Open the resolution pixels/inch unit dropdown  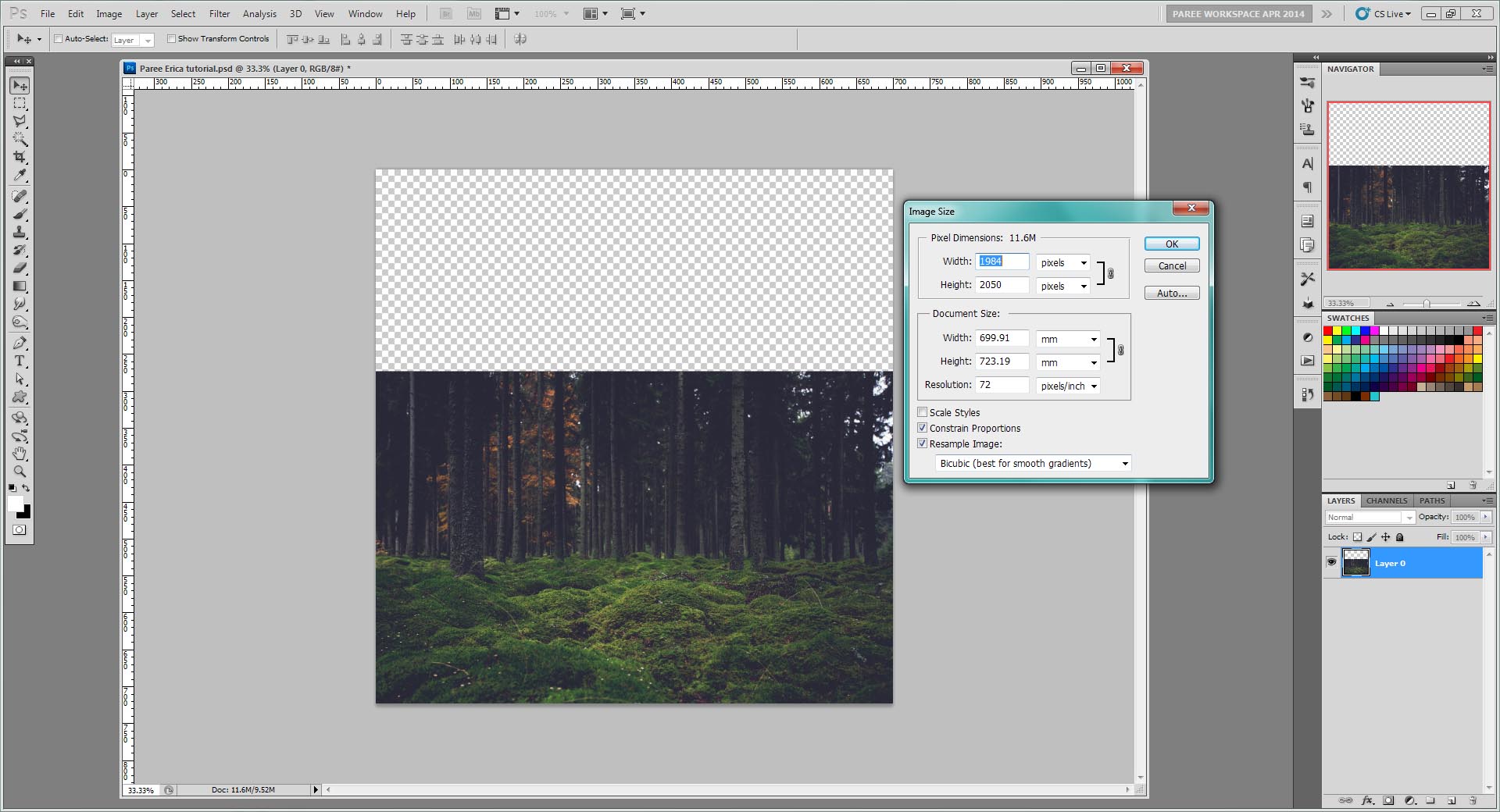pos(1068,386)
